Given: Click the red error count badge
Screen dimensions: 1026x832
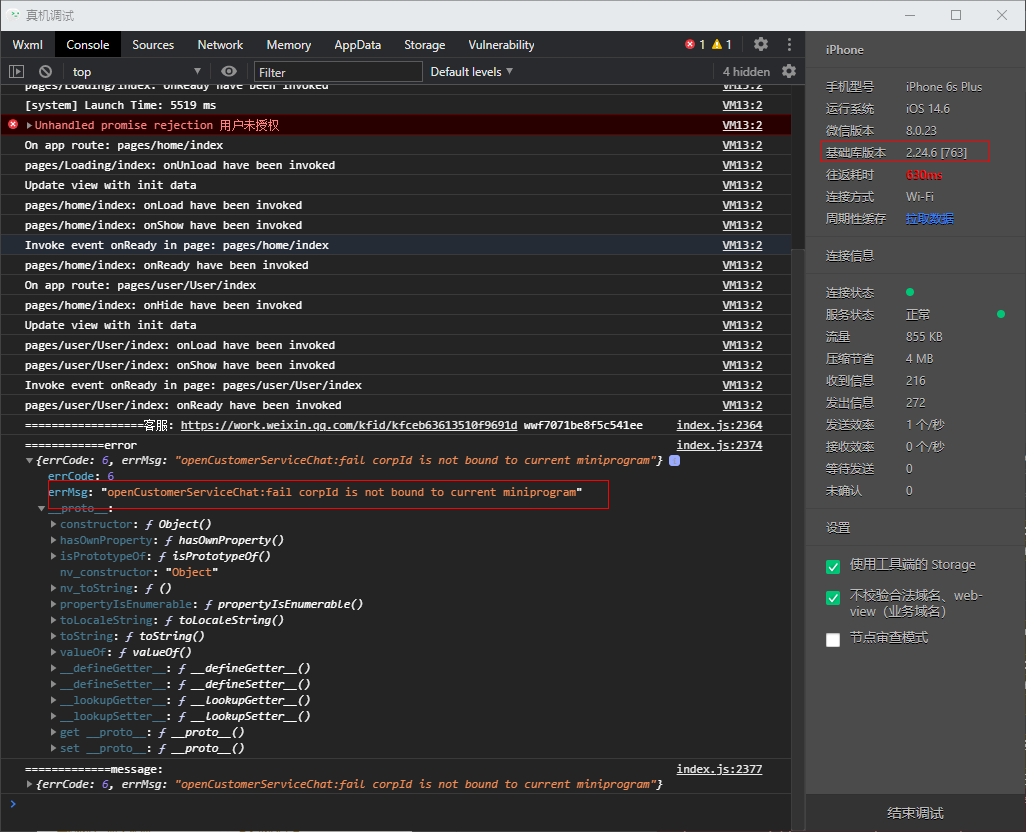Looking at the screenshot, I should pyautogui.click(x=695, y=44).
